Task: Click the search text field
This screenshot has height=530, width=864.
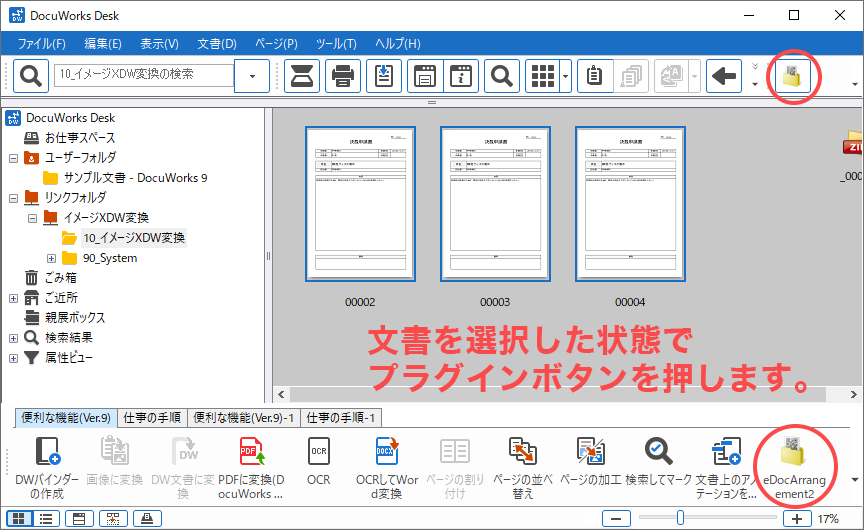Action: point(144,75)
